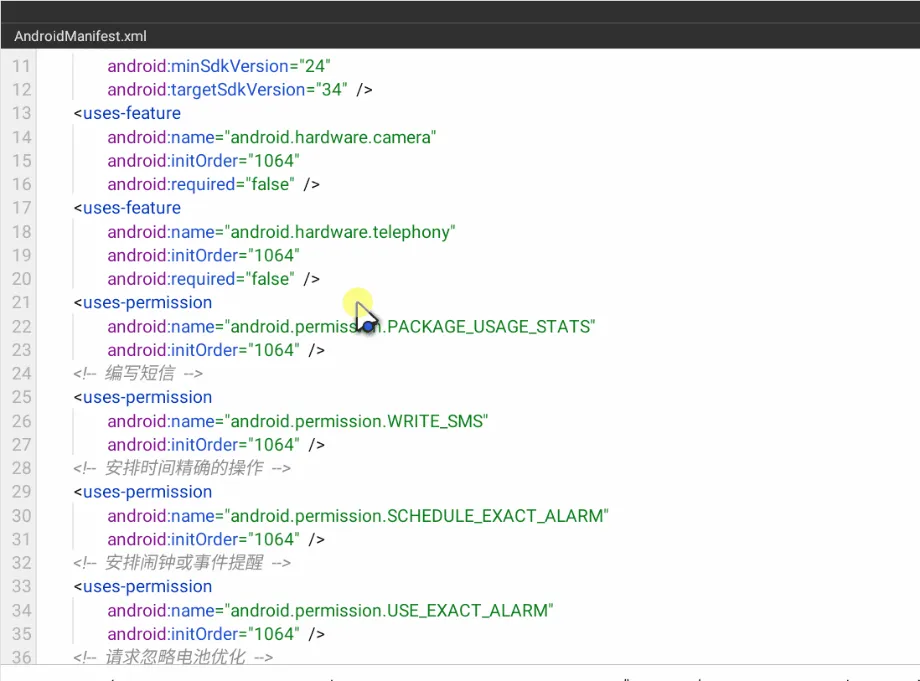The height and width of the screenshot is (681, 920).
Task: Click the comment "安排时间精确的操作"
Action: pyautogui.click(x=182, y=468)
